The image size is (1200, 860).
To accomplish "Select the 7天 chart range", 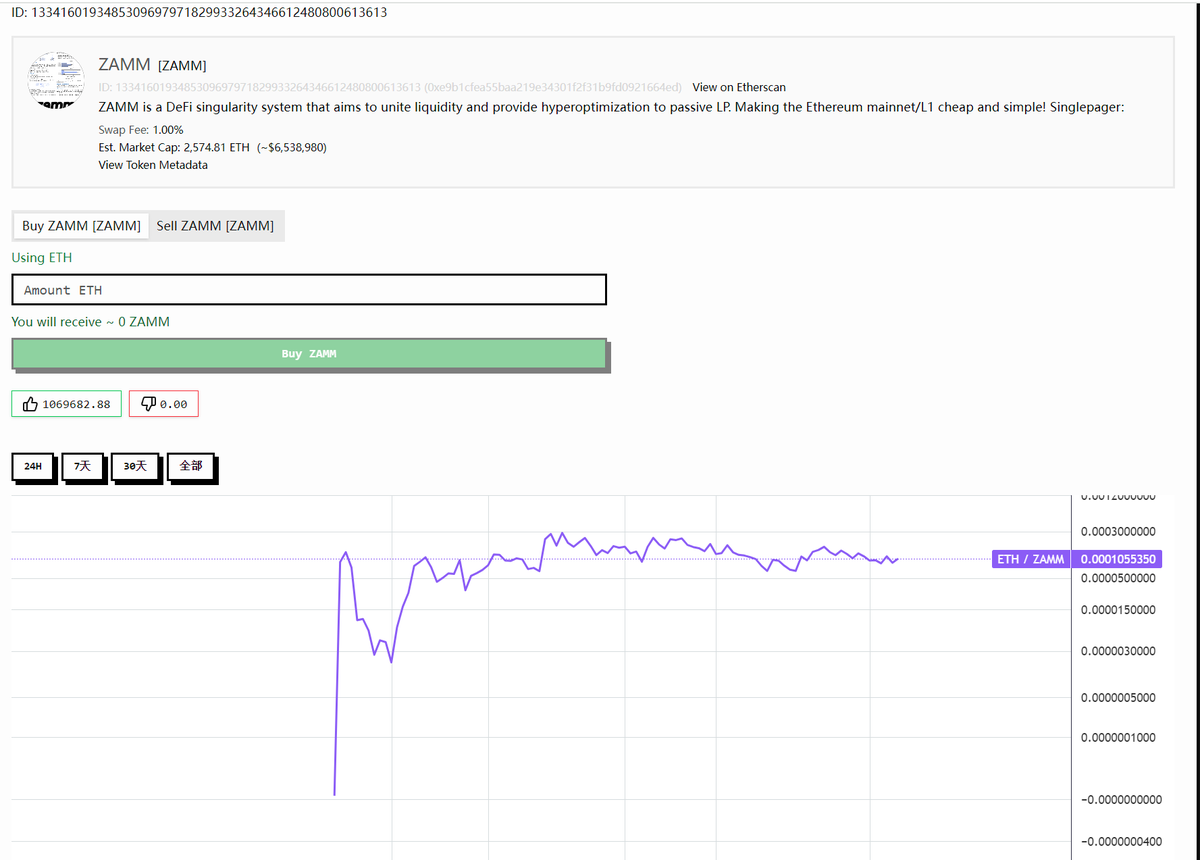I will [82, 466].
